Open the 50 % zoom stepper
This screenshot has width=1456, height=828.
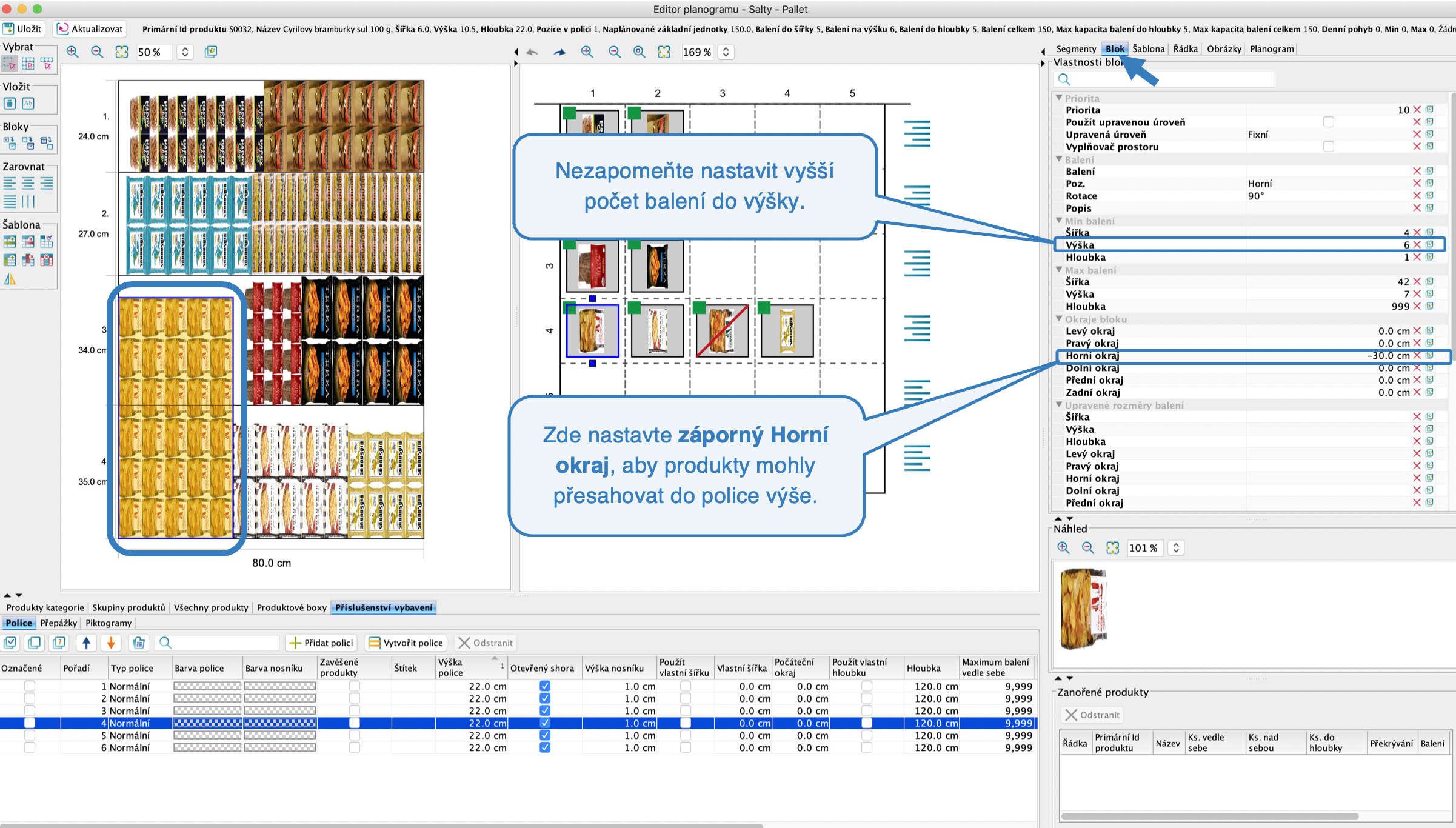185,52
